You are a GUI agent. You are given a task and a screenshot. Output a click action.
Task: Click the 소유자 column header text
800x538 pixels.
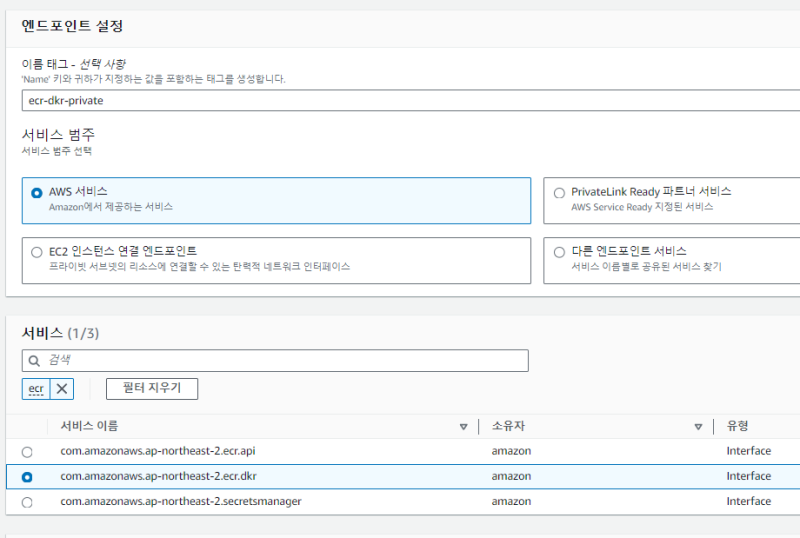pos(508,426)
